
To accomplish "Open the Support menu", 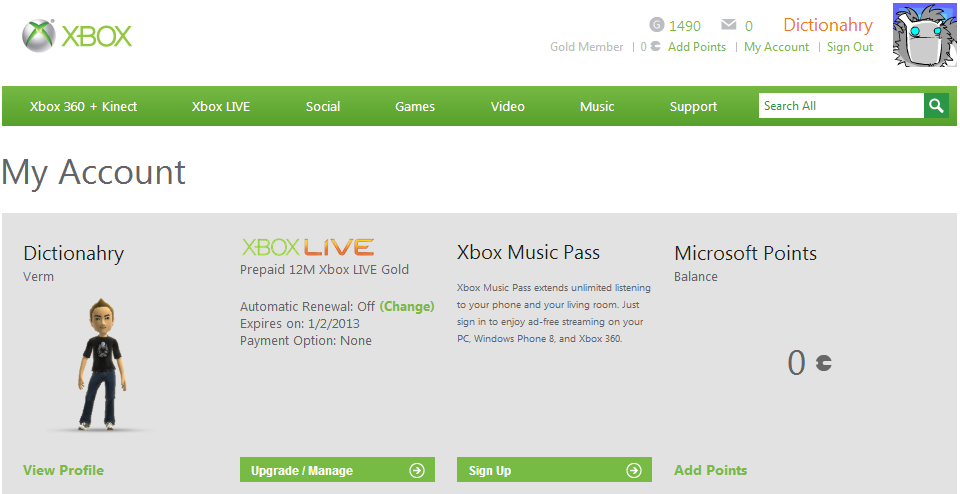I will coord(693,107).
